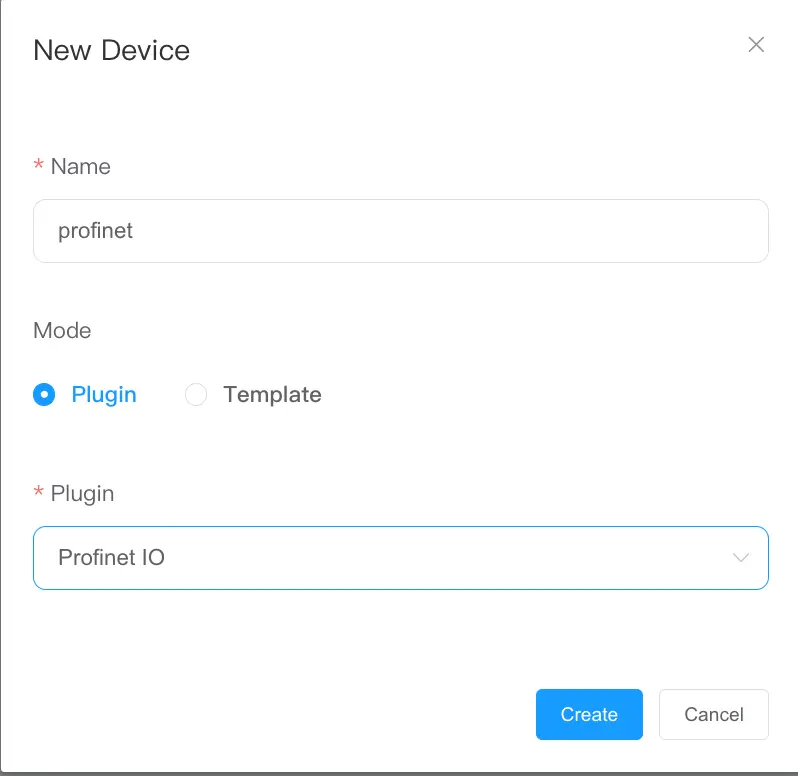The height and width of the screenshot is (776, 798).
Task: Click the chevron arrow in Plugin dropdown
Action: click(741, 557)
